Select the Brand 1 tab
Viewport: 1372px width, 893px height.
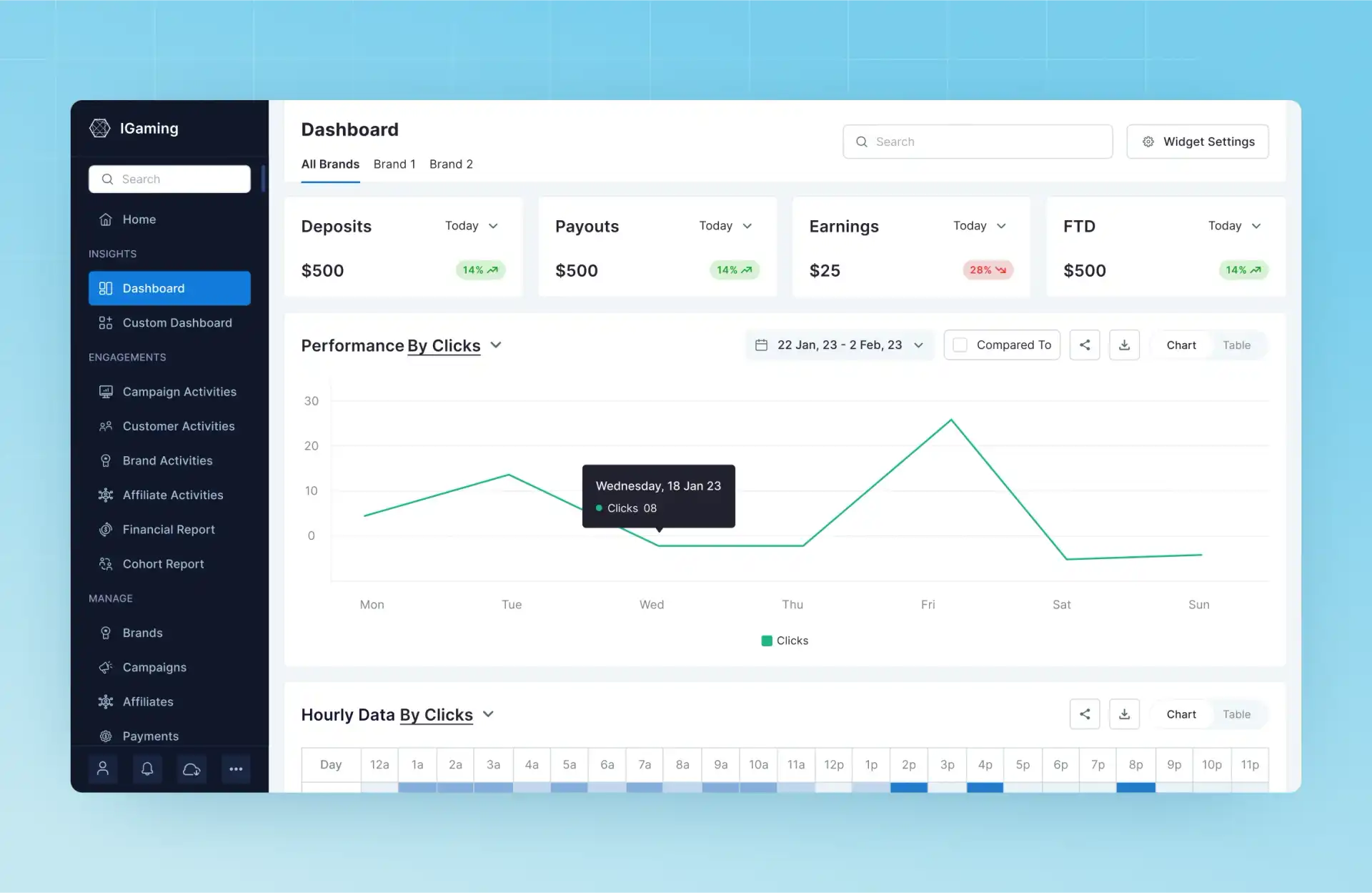393,164
